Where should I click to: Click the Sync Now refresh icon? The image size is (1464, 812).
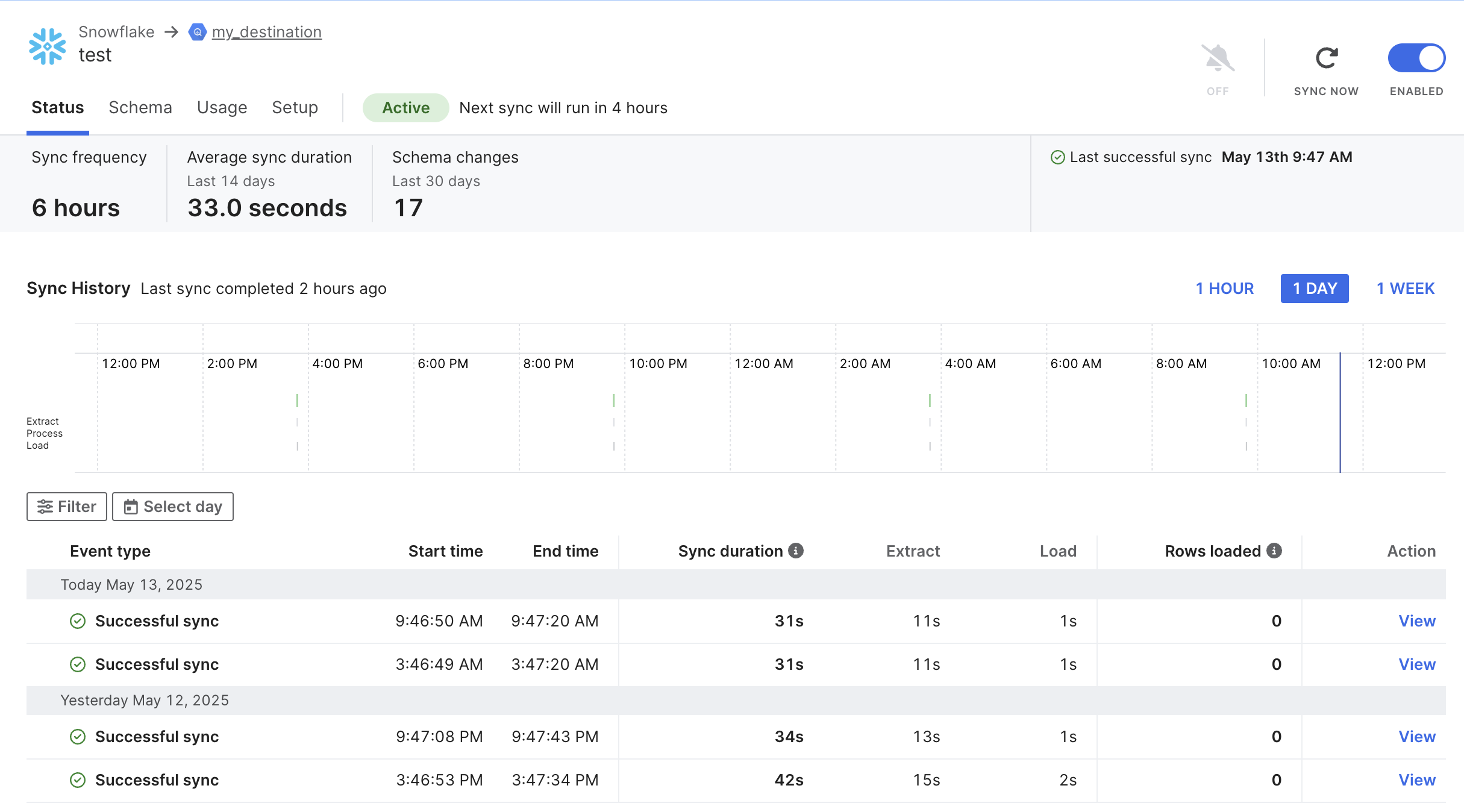coord(1327,58)
